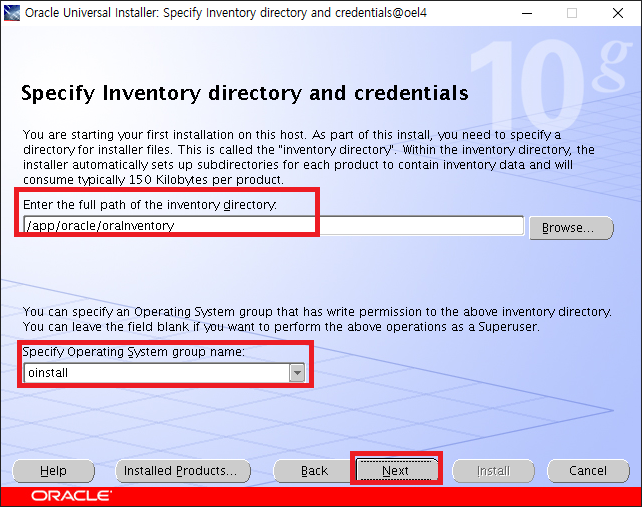This screenshot has width=642, height=507.
Task: Cancel the installer
Action: [588, 471]
